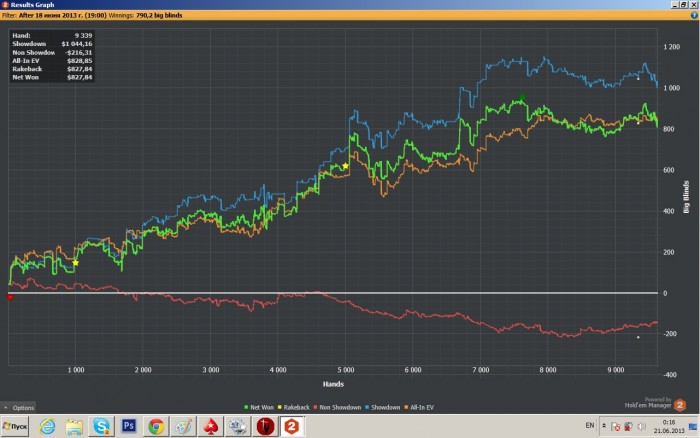Image resolution: width=700 pixels, height=438 pixels.
Task: Toggle the Rakeback legend entry
Action: (x=294, y=407)
